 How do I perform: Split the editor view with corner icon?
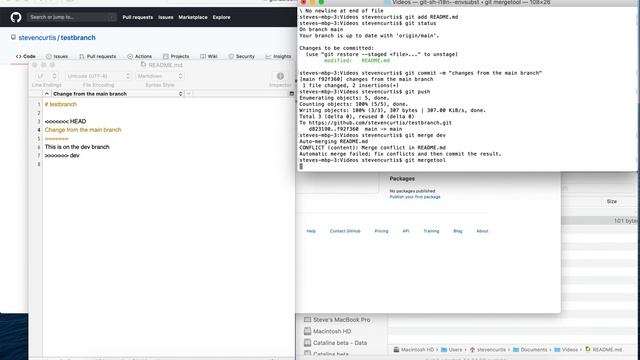click(x=292, y=93)
